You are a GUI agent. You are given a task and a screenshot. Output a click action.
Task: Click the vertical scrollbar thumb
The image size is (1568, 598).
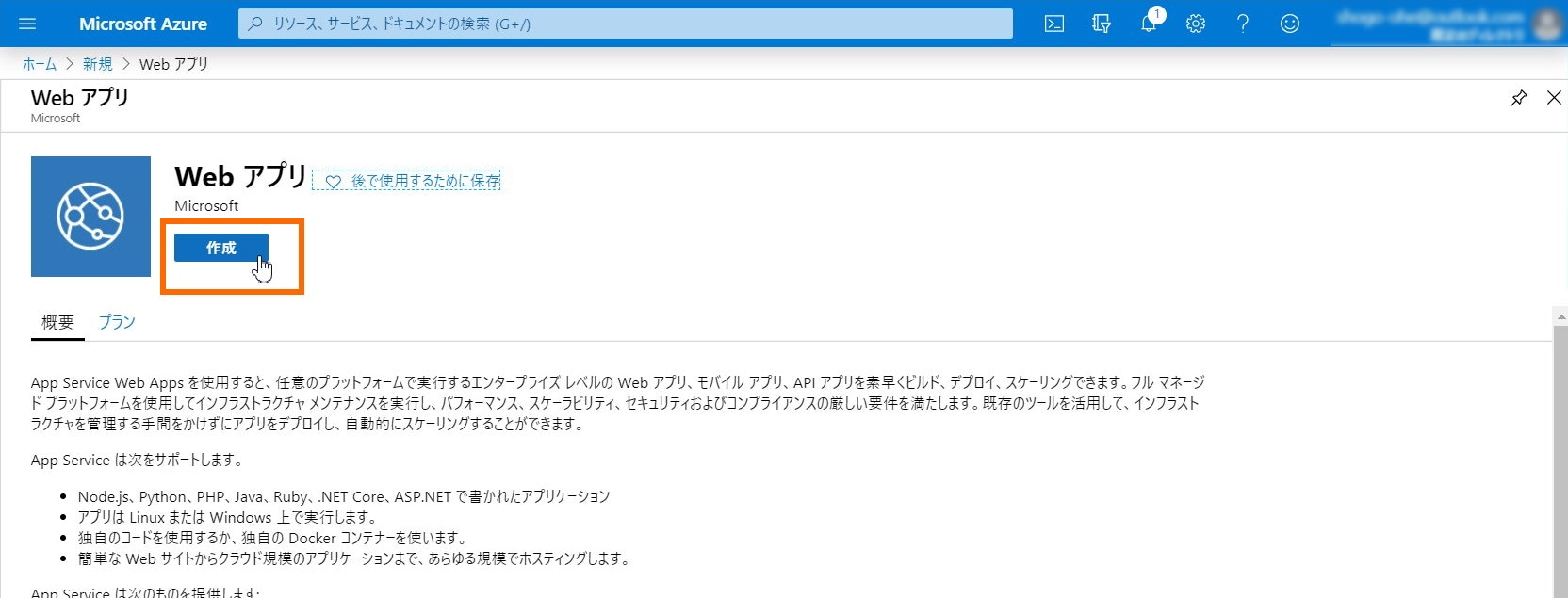pos(1560,461)
